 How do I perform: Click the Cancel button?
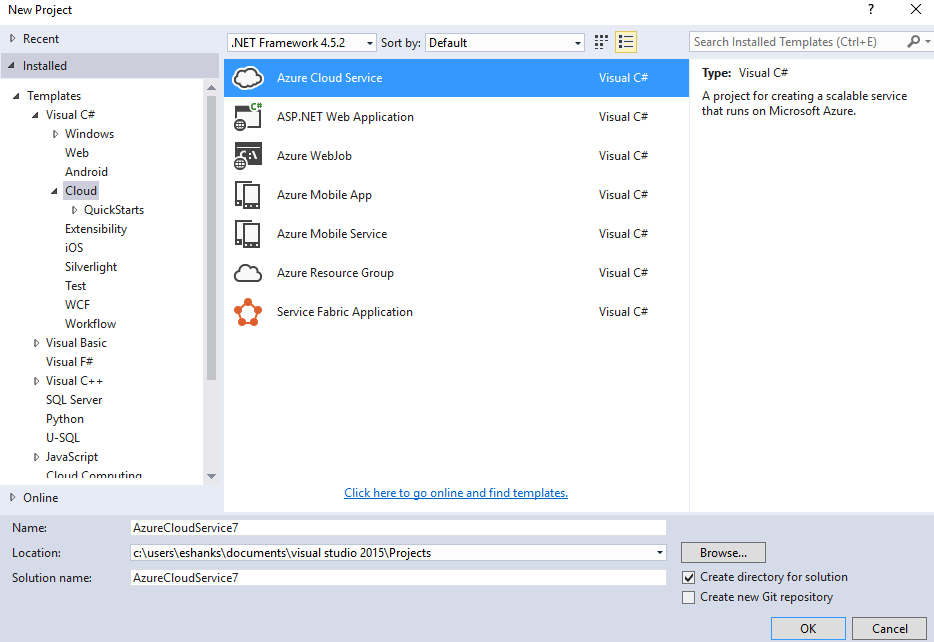tap(890, 629)
